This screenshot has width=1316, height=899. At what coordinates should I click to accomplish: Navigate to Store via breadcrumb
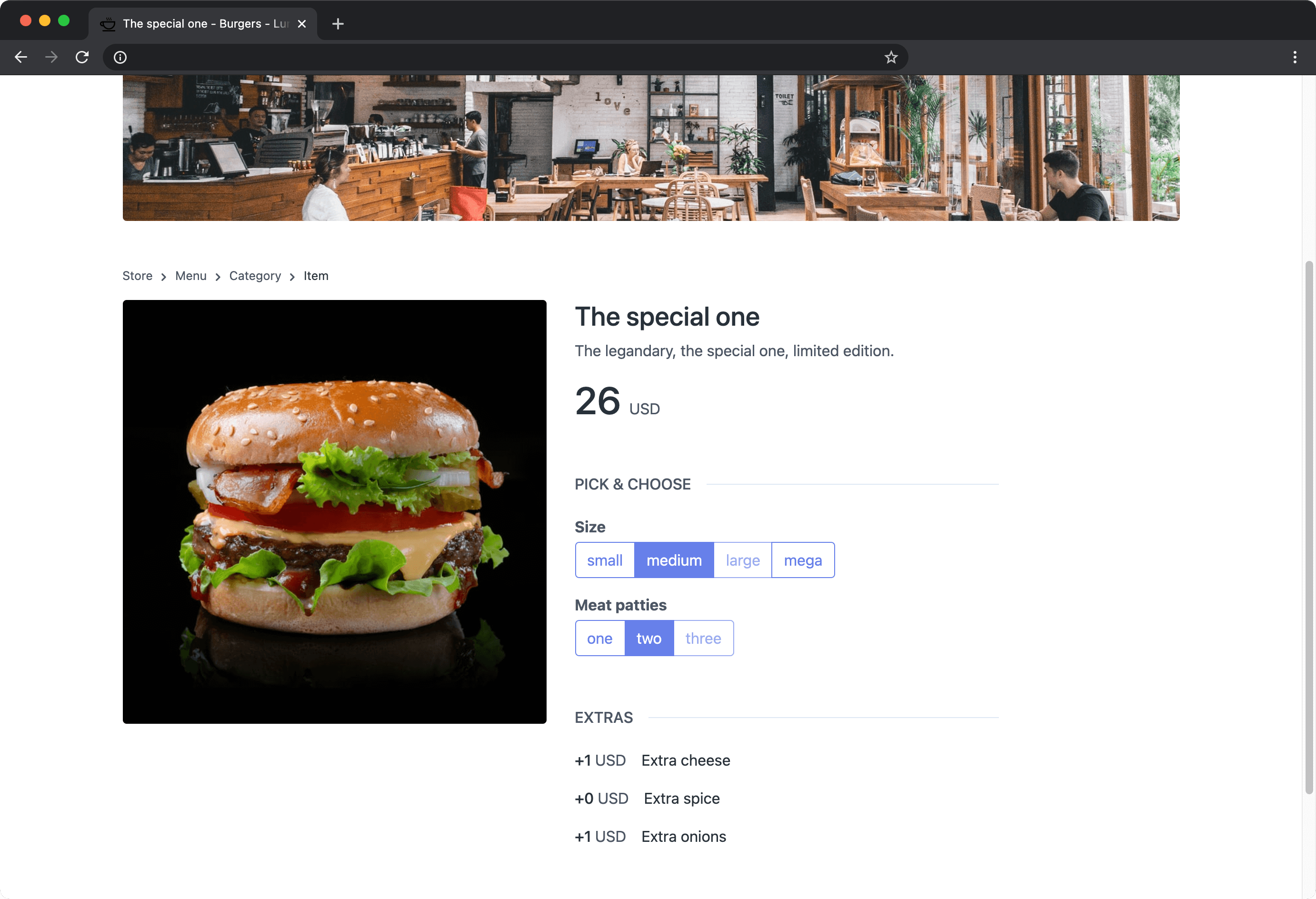click(137, 275)
